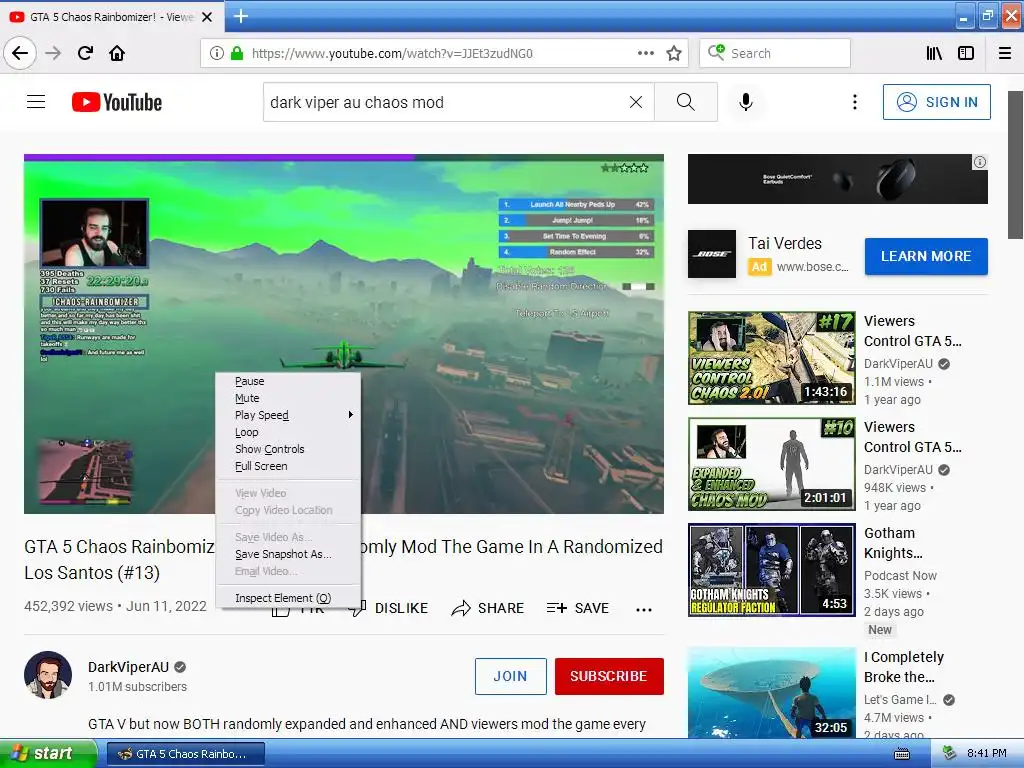1024x768 pixels.
Task: Open YouTube settings three-dot menu
Action: pyautogui.click(x=854, y=102)
